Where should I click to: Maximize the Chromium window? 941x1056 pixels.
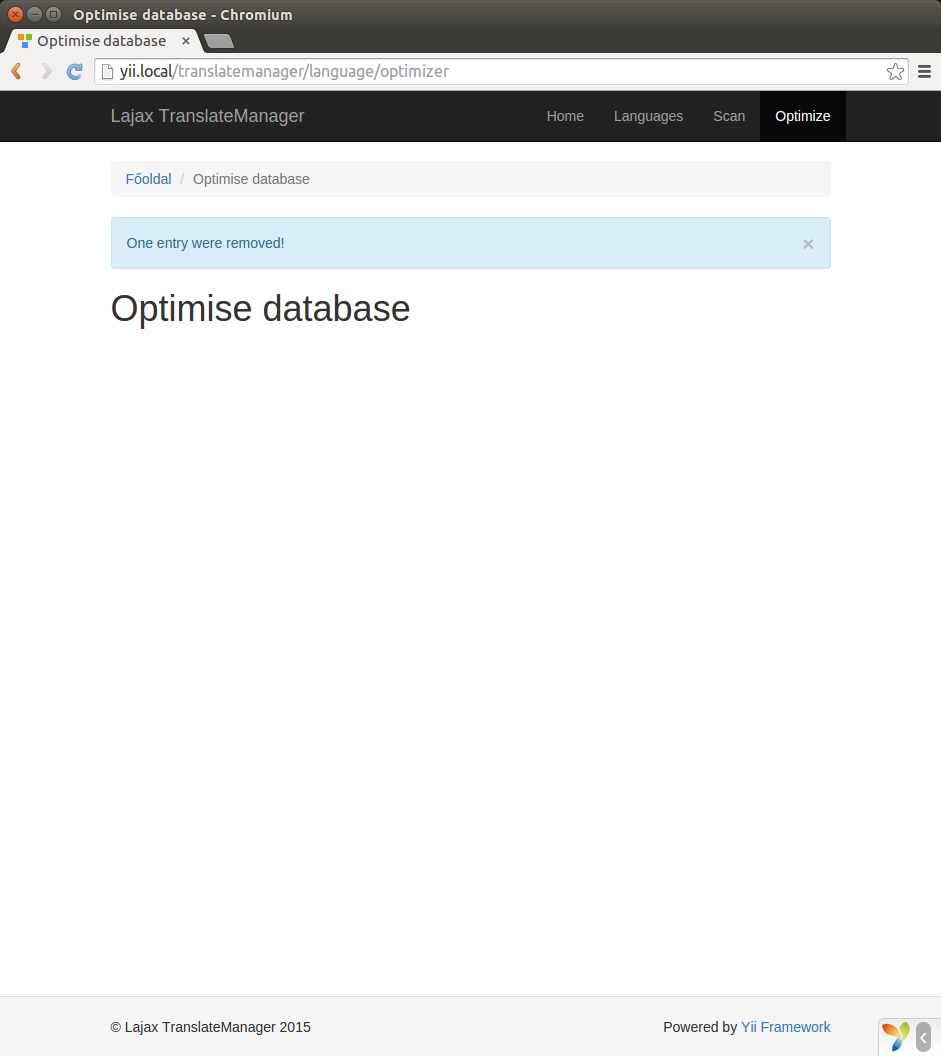(x=53, y=14)
